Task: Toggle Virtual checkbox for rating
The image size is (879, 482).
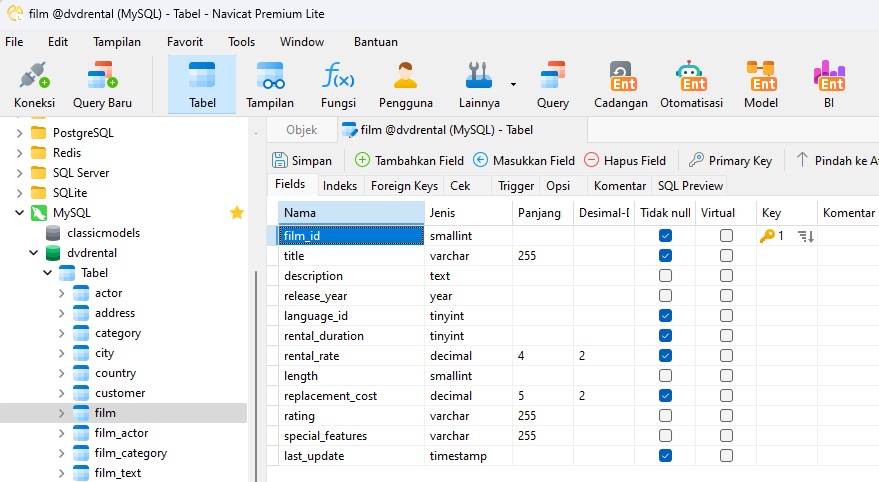Action: click(x=727, y=416)
